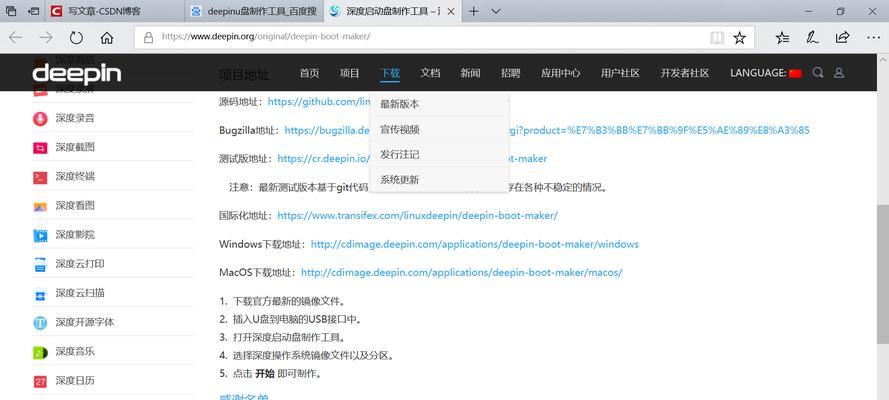This screenshot has width=889, height=400.
Task: Click the 深度音乐 sidebar label
Action: point(75,352)
